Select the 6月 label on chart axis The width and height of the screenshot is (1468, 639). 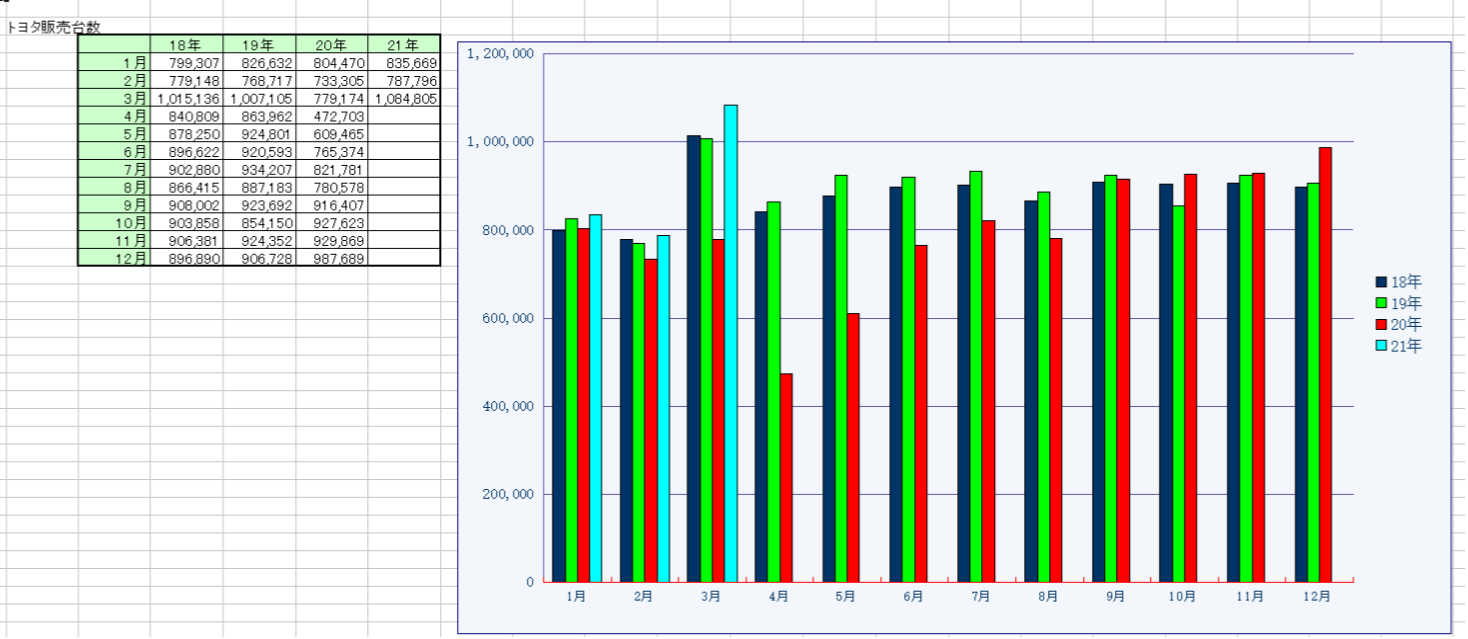[913, 596]
